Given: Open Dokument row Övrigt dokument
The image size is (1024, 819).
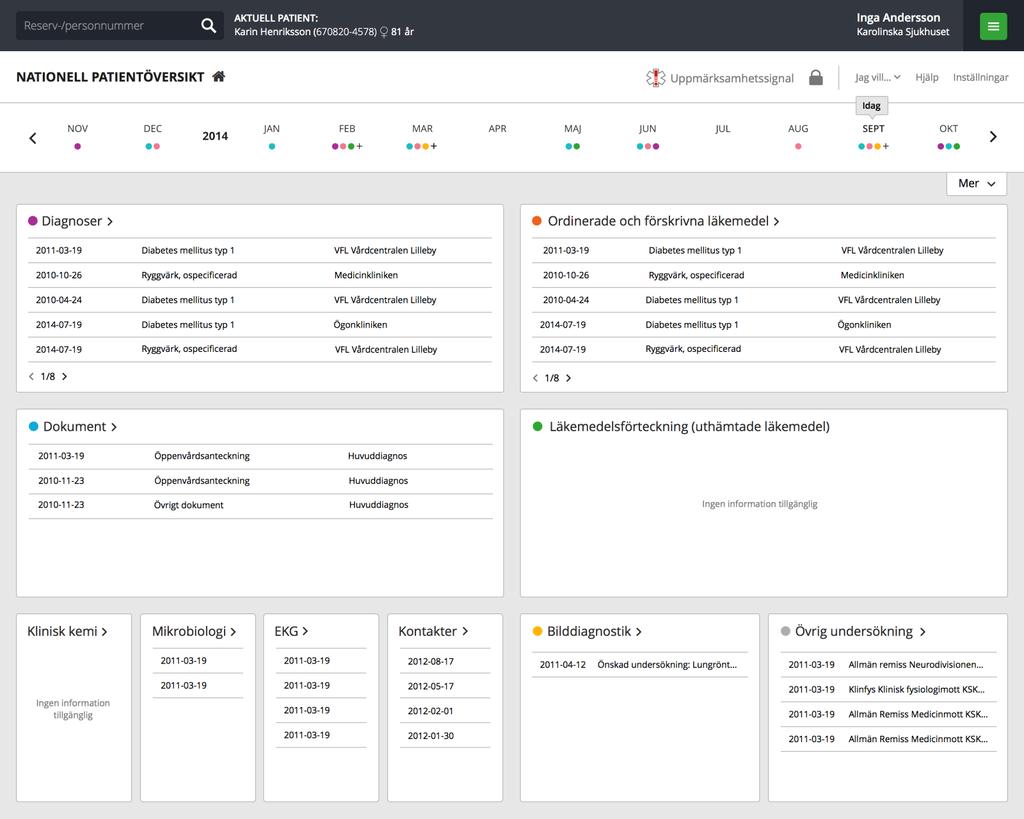Looking at the screenshot, I should click(x=260, y=505).
